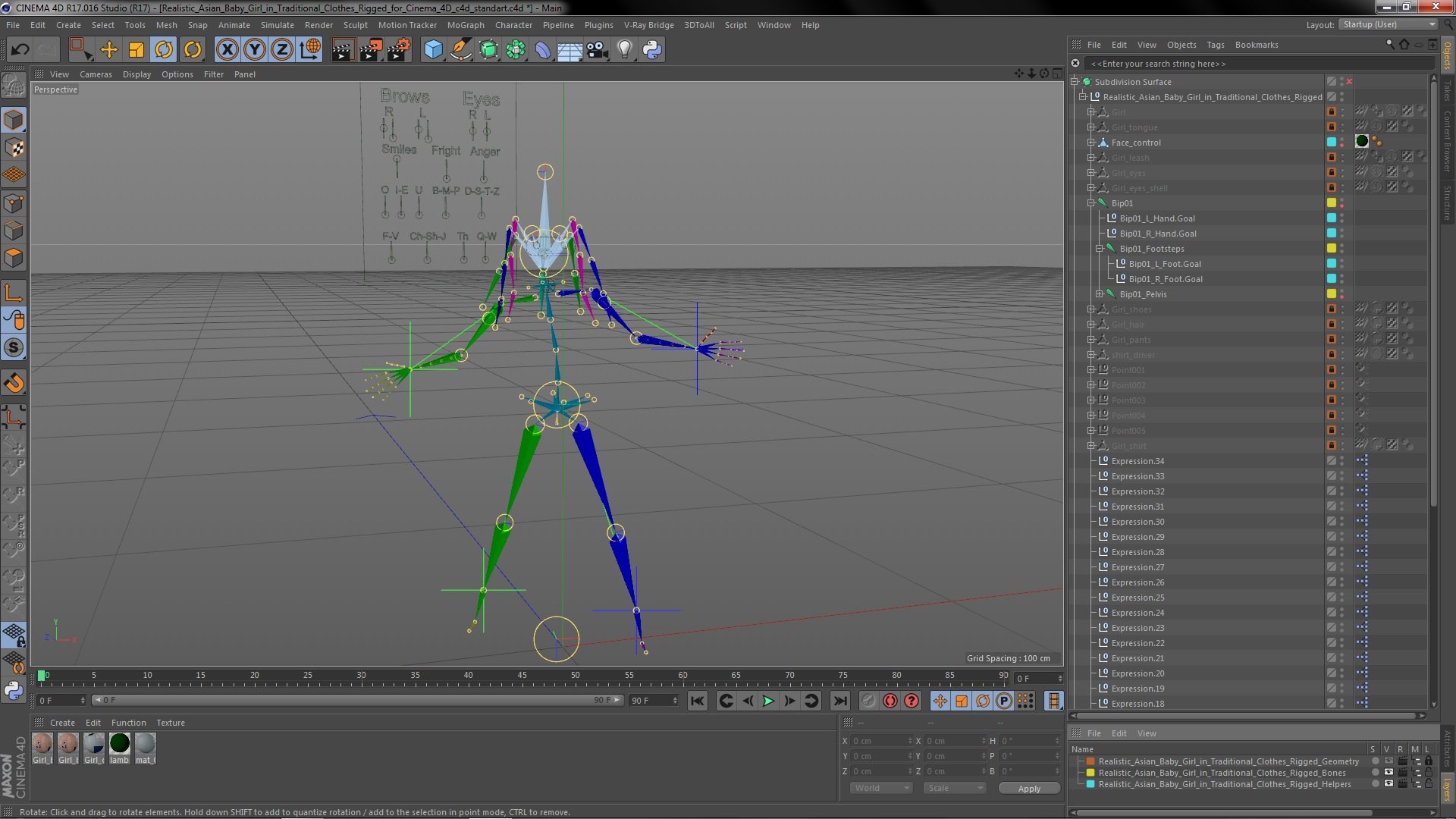Toggle visibility of Rigged_Helpers layer
This screenshot has height=819, width=1456.
click(1389, 784)
